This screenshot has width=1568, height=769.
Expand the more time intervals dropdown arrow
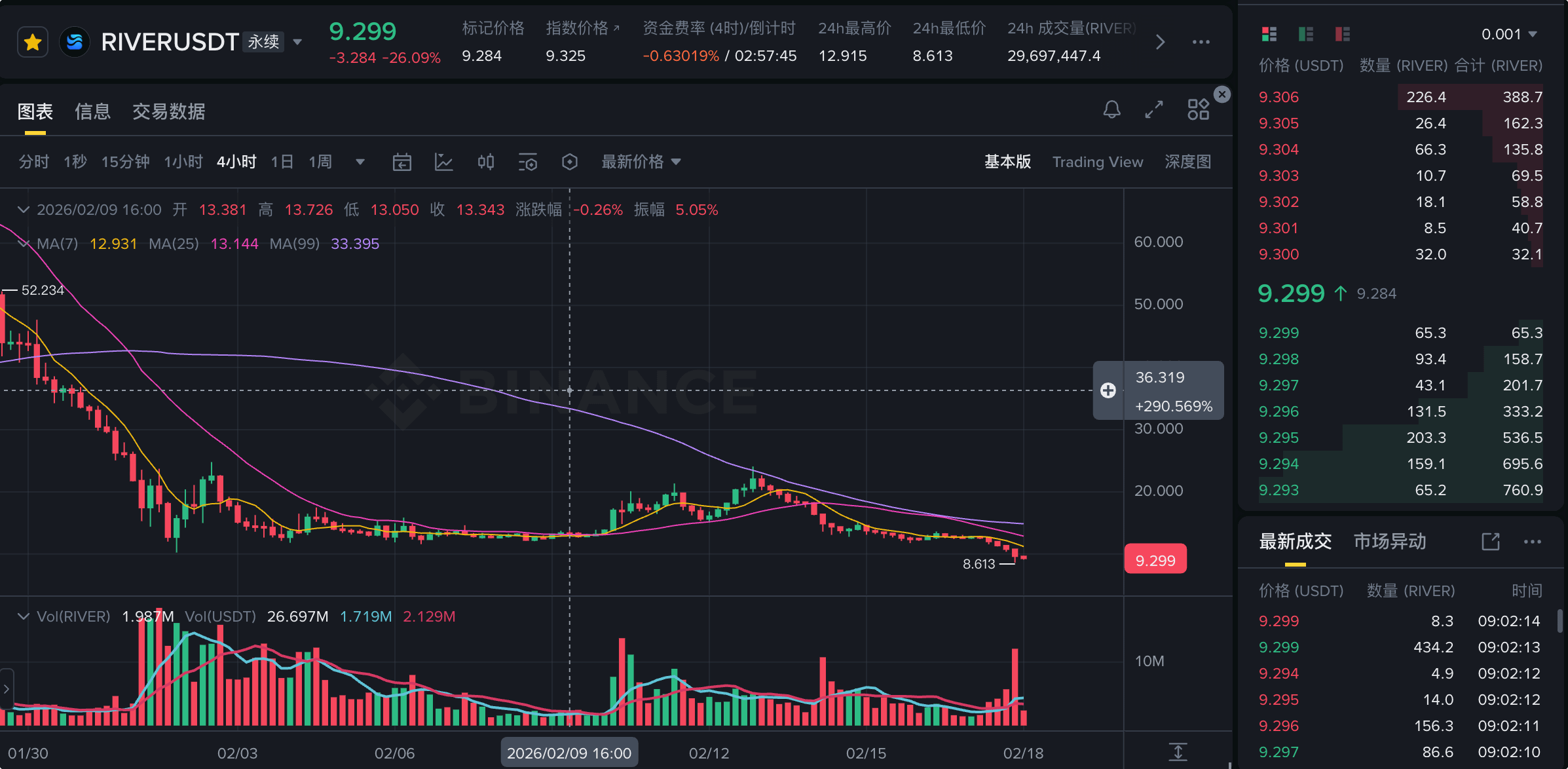pos(360,162)
